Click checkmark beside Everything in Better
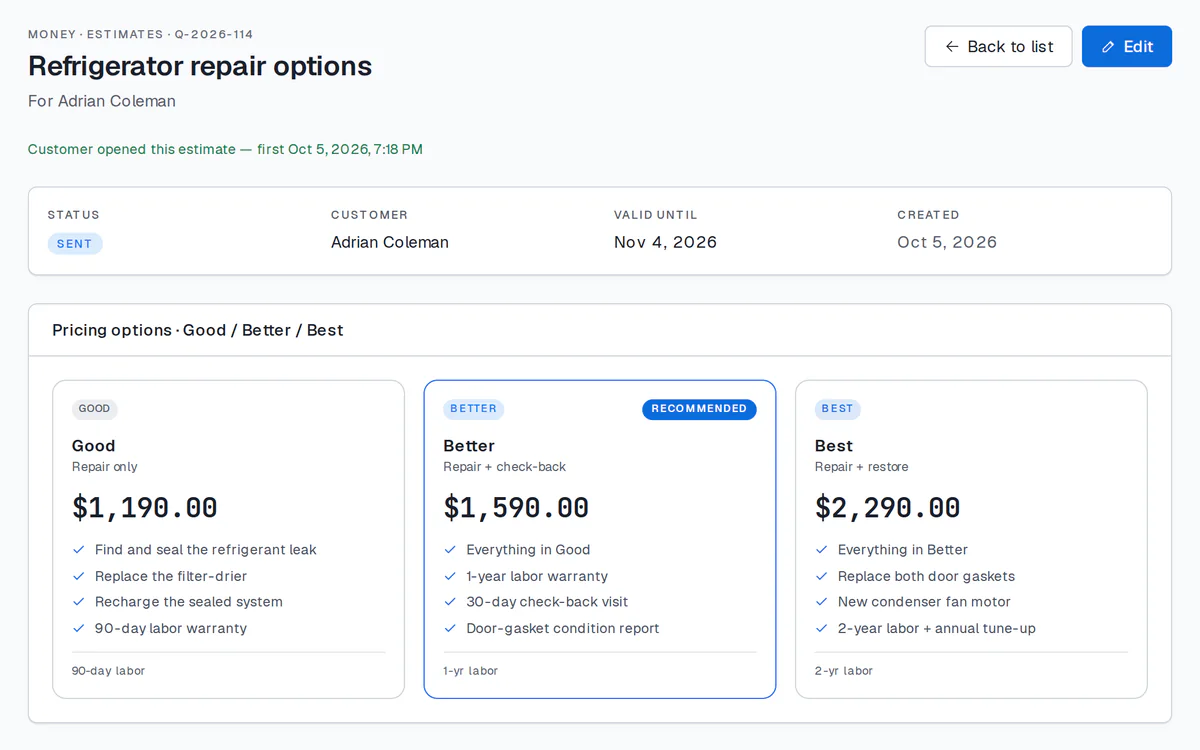This screenshot has width=1200, height=750. tap(822, 550)
